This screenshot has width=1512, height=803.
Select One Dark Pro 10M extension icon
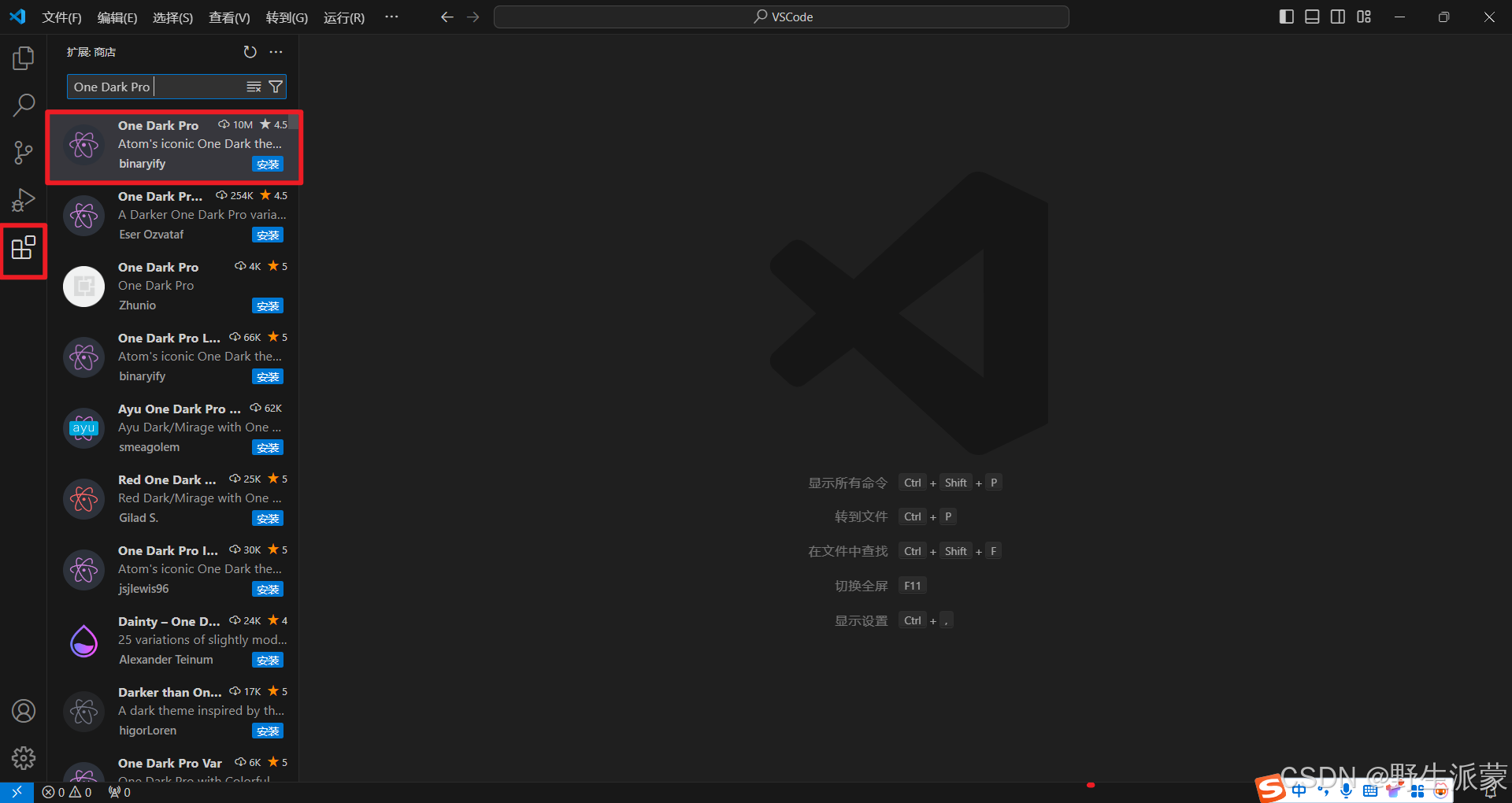[83, 145]
